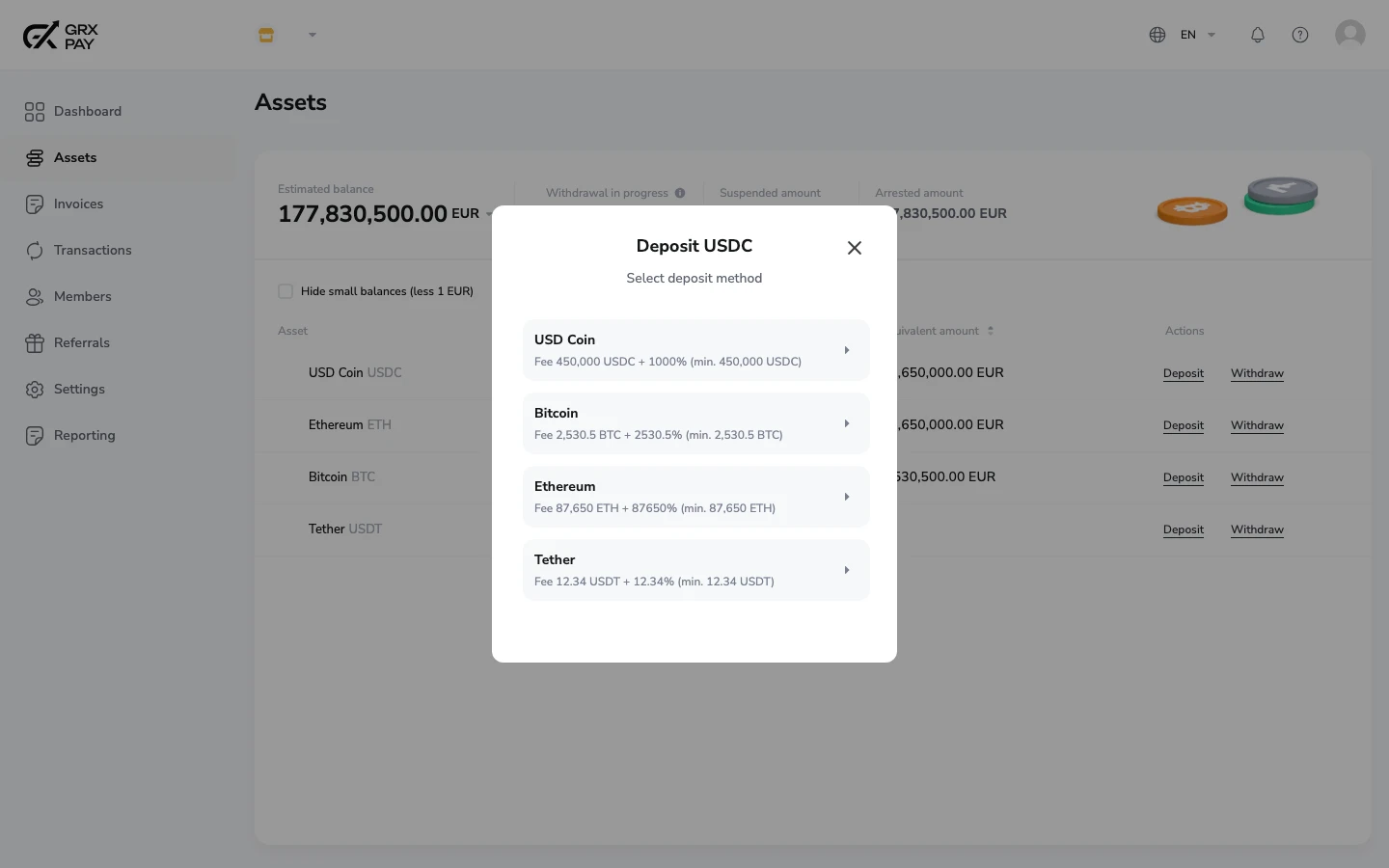Expand USD Coin method arrow

(x=847, y=350)
